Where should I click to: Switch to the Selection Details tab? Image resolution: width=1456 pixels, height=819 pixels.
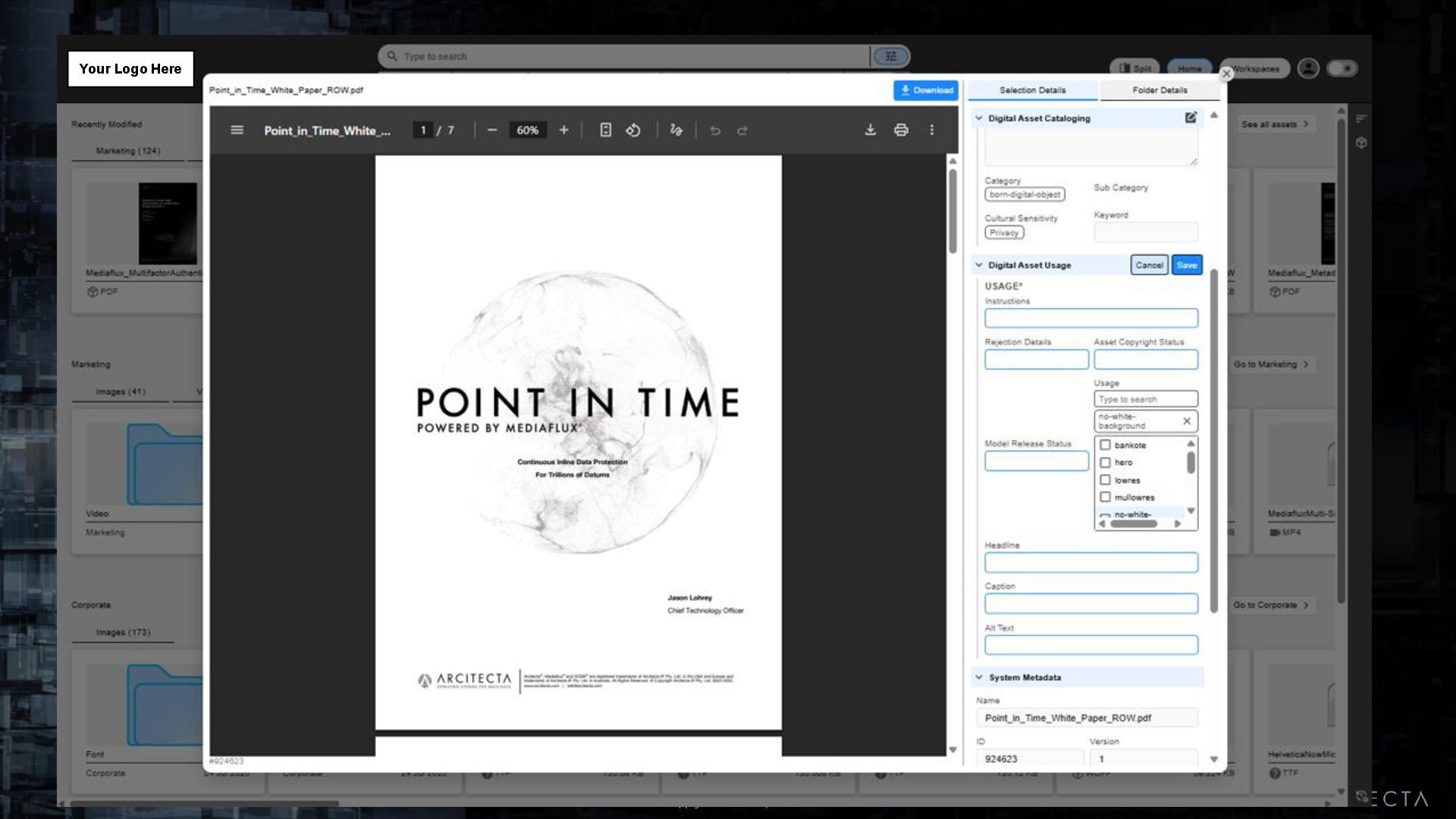click(x=1032, y=90)
